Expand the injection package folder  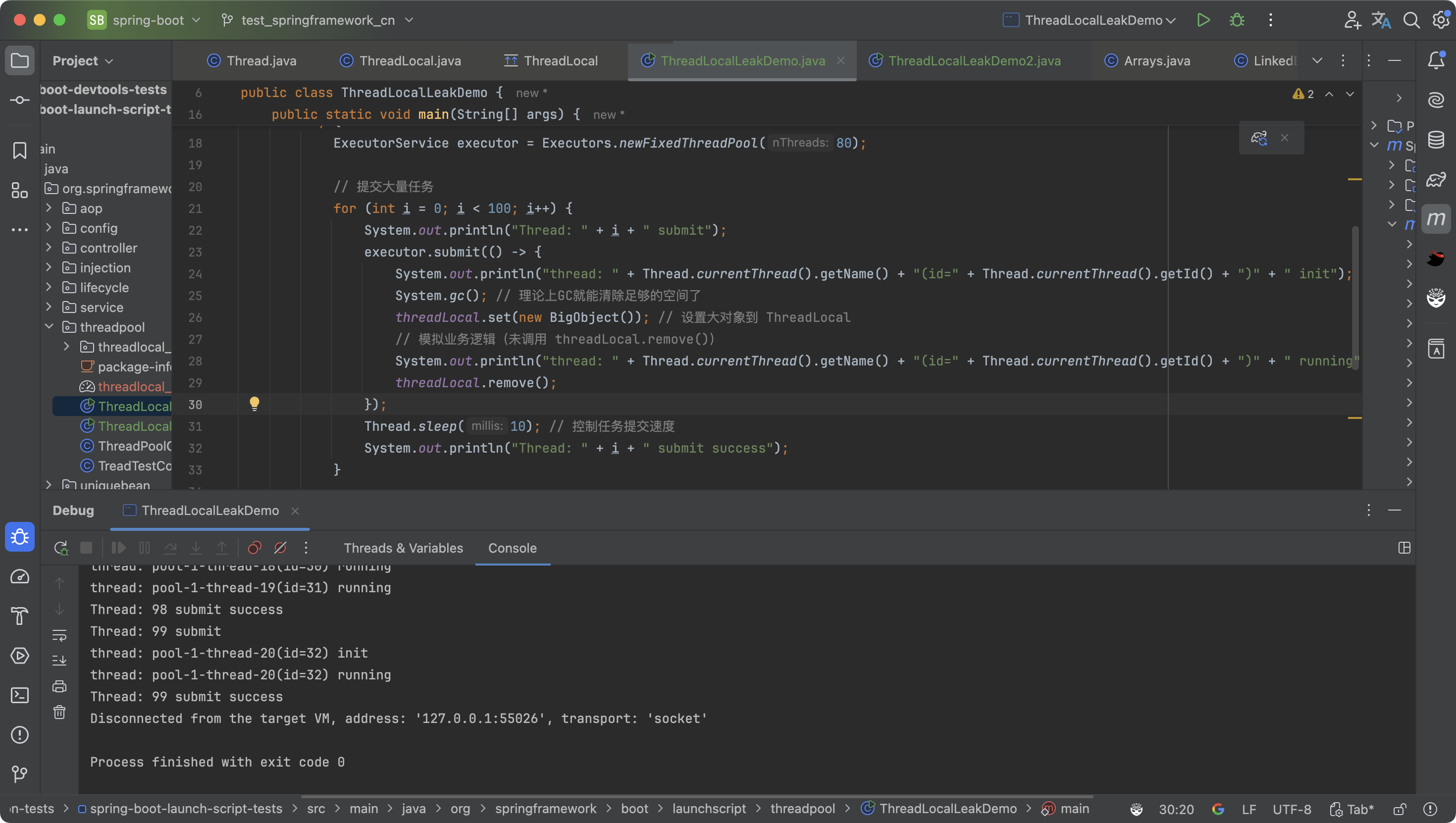pyautogui.click(x=49, y=268)
